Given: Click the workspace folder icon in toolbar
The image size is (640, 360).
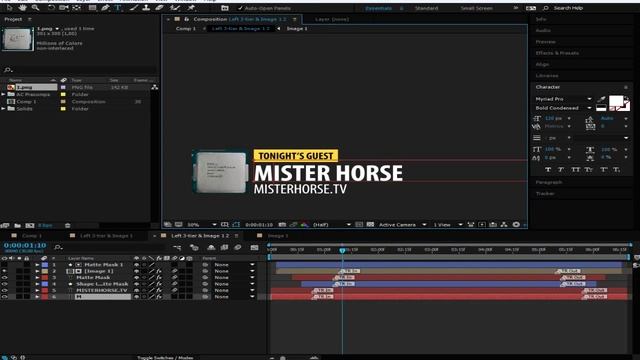Looking at the screenshot, I should tap(224, 8).
